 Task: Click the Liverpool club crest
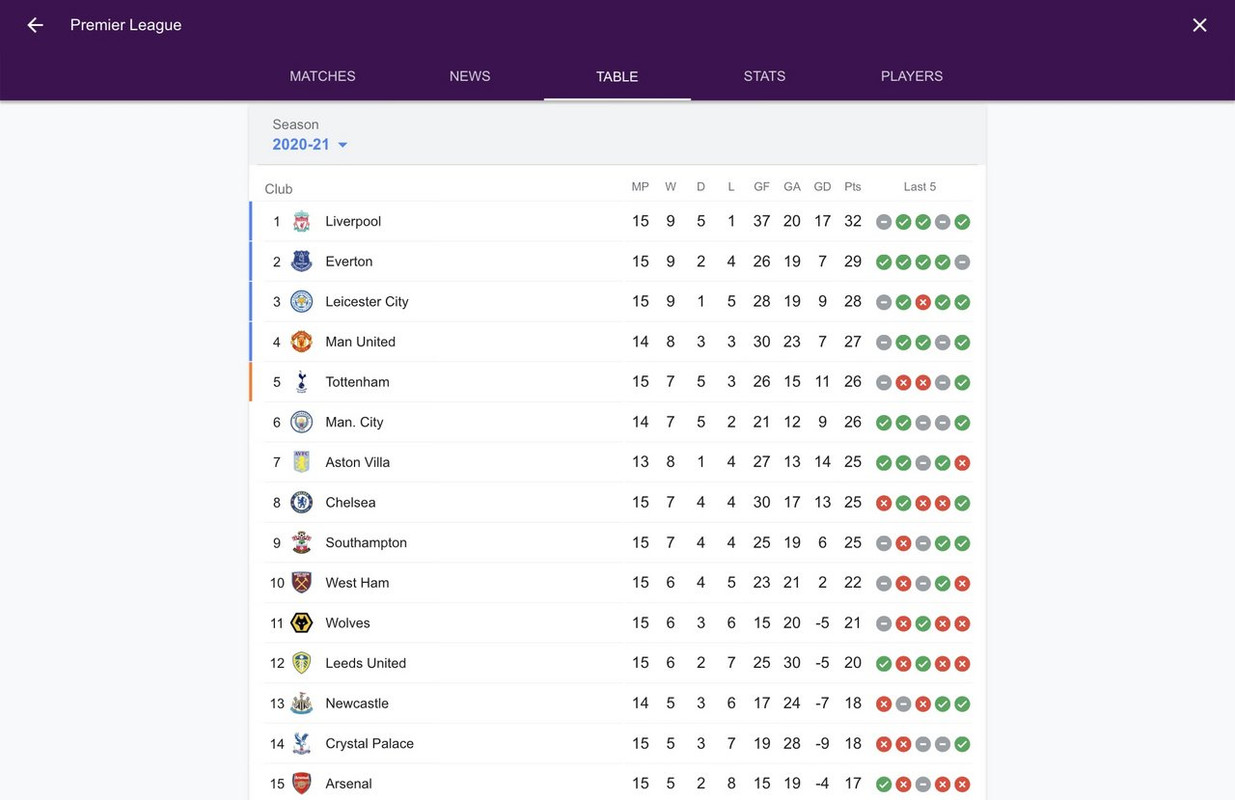tap(301, 222)
